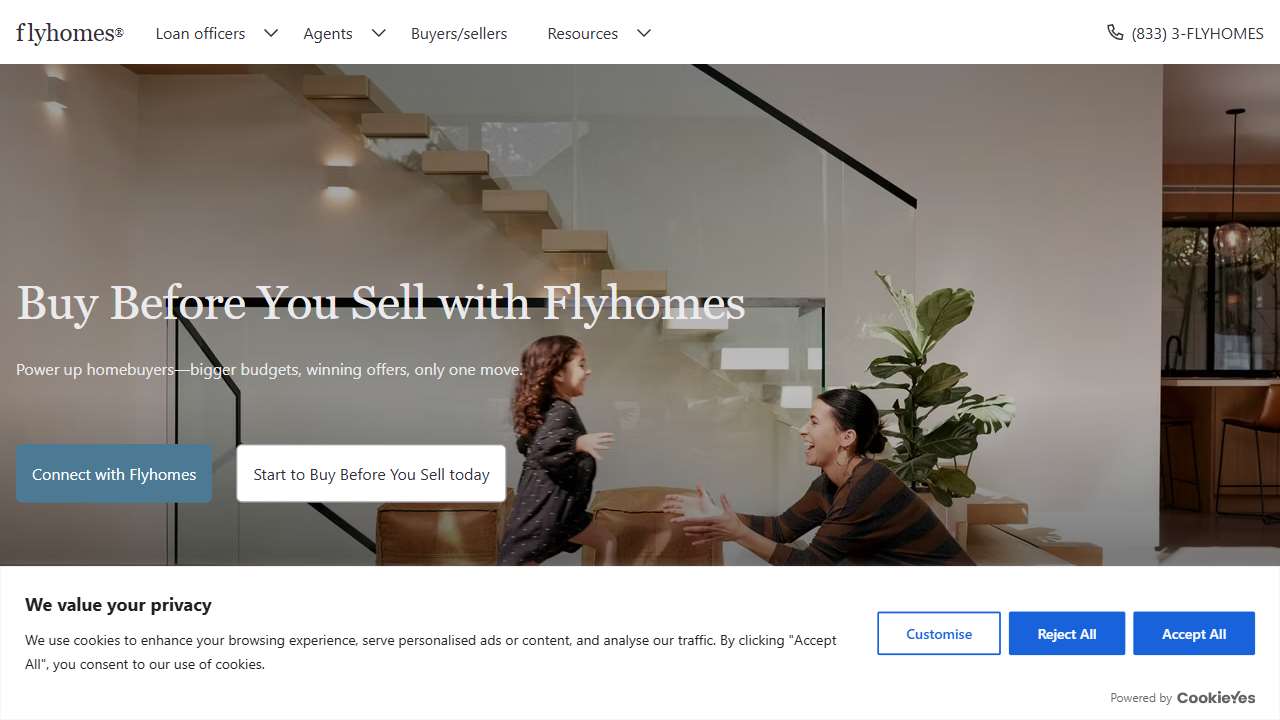Click the phone handset icon

pyautogui.click(x=1115, y=33)
